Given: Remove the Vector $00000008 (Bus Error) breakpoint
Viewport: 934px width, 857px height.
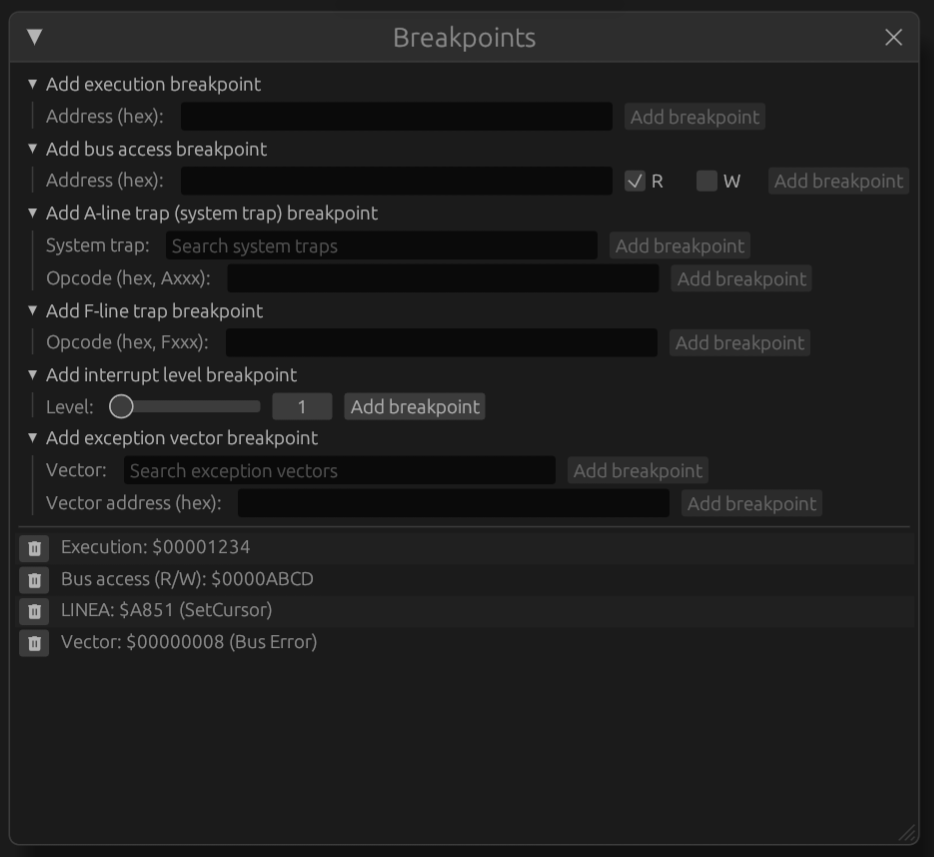Looking at the screenshot, I should 33,643.
